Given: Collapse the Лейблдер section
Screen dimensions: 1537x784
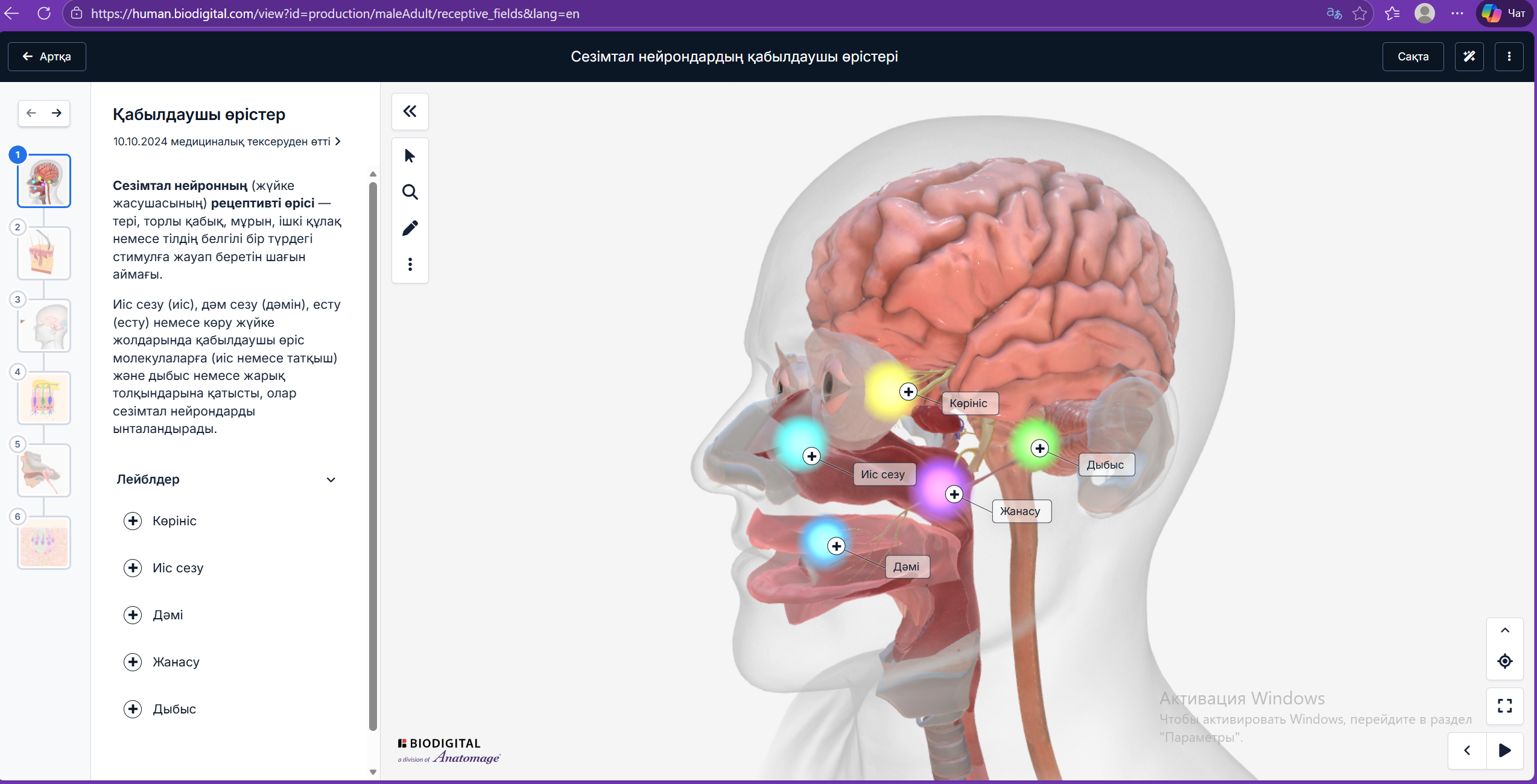Looking at the screenshot, I should coord(331,480).
